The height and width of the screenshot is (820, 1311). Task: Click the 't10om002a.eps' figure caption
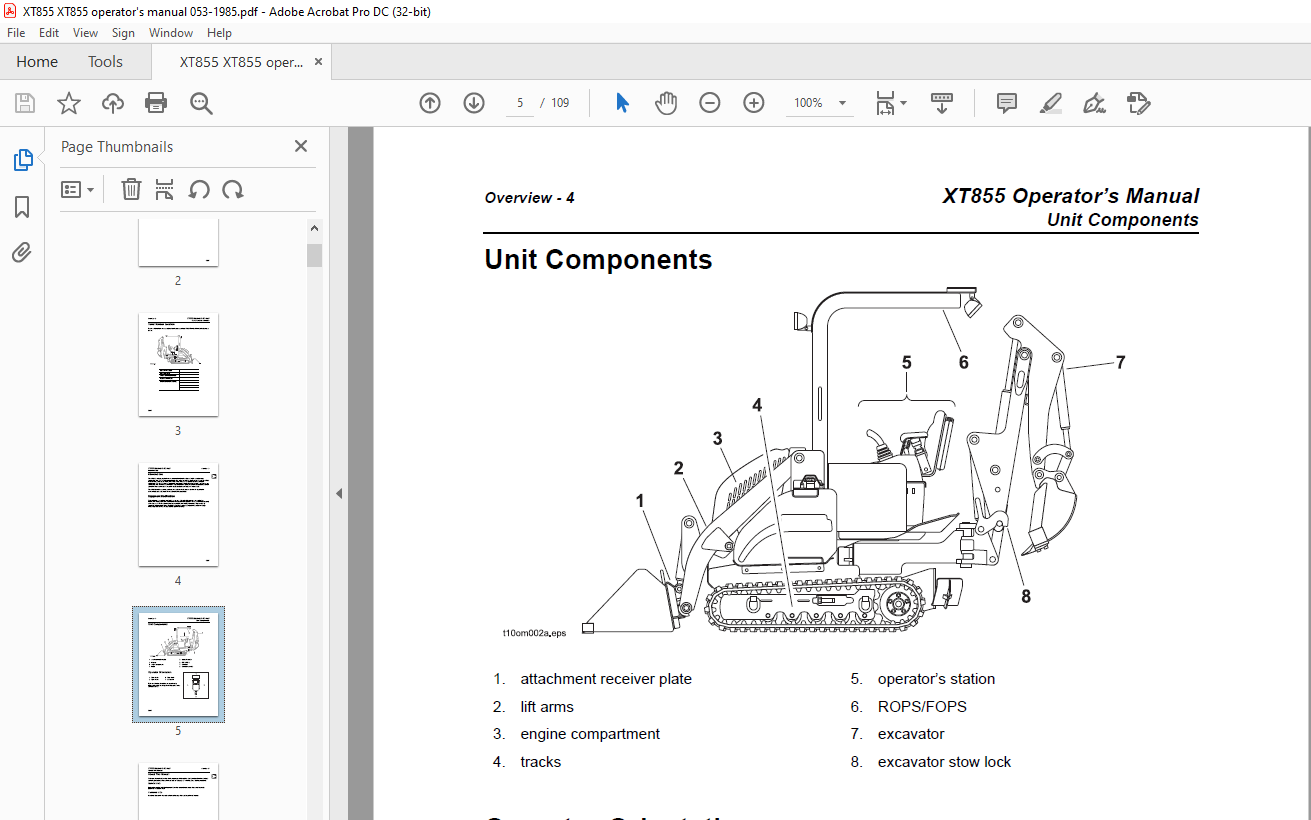tap(534, 633)
